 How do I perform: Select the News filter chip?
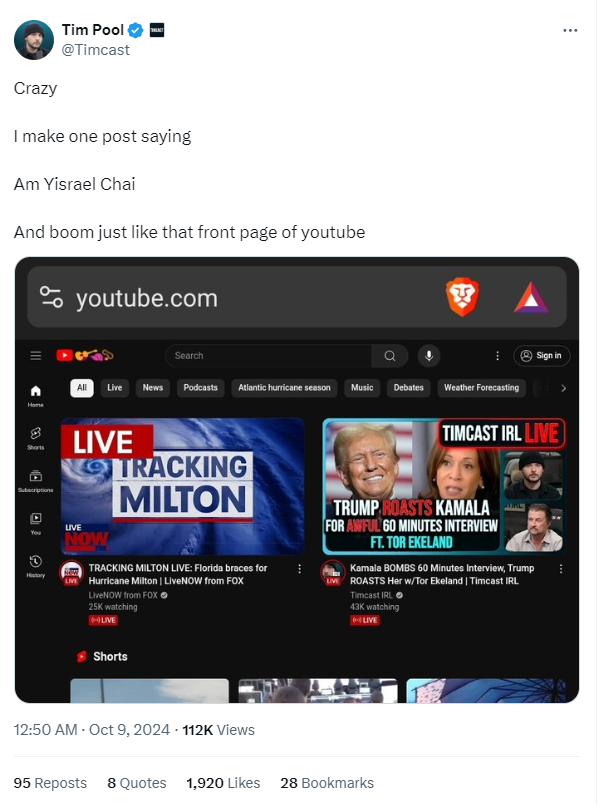153,388
